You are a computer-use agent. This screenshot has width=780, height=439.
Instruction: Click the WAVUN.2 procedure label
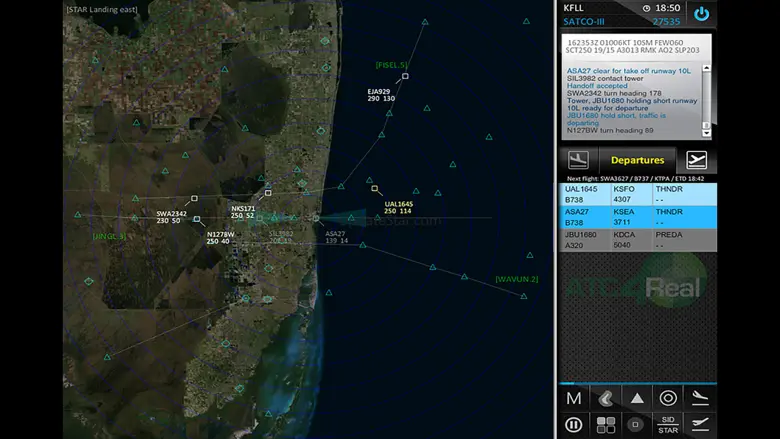coord(516,279)
